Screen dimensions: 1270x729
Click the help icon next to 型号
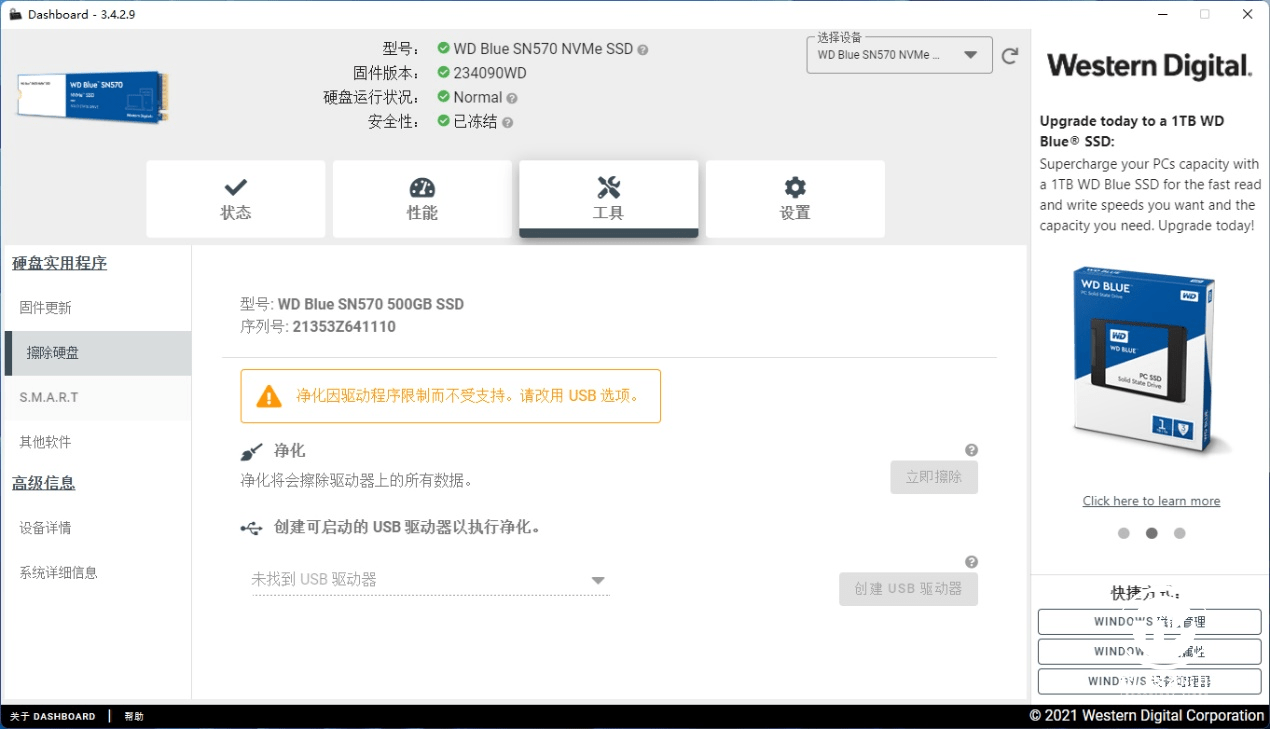(x=643, y=48)
